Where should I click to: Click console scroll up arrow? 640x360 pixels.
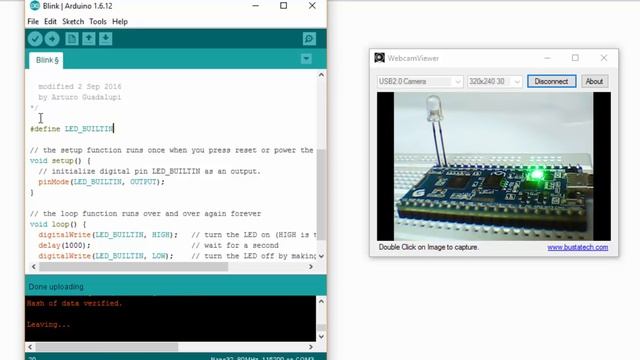[x=321, y=301]
